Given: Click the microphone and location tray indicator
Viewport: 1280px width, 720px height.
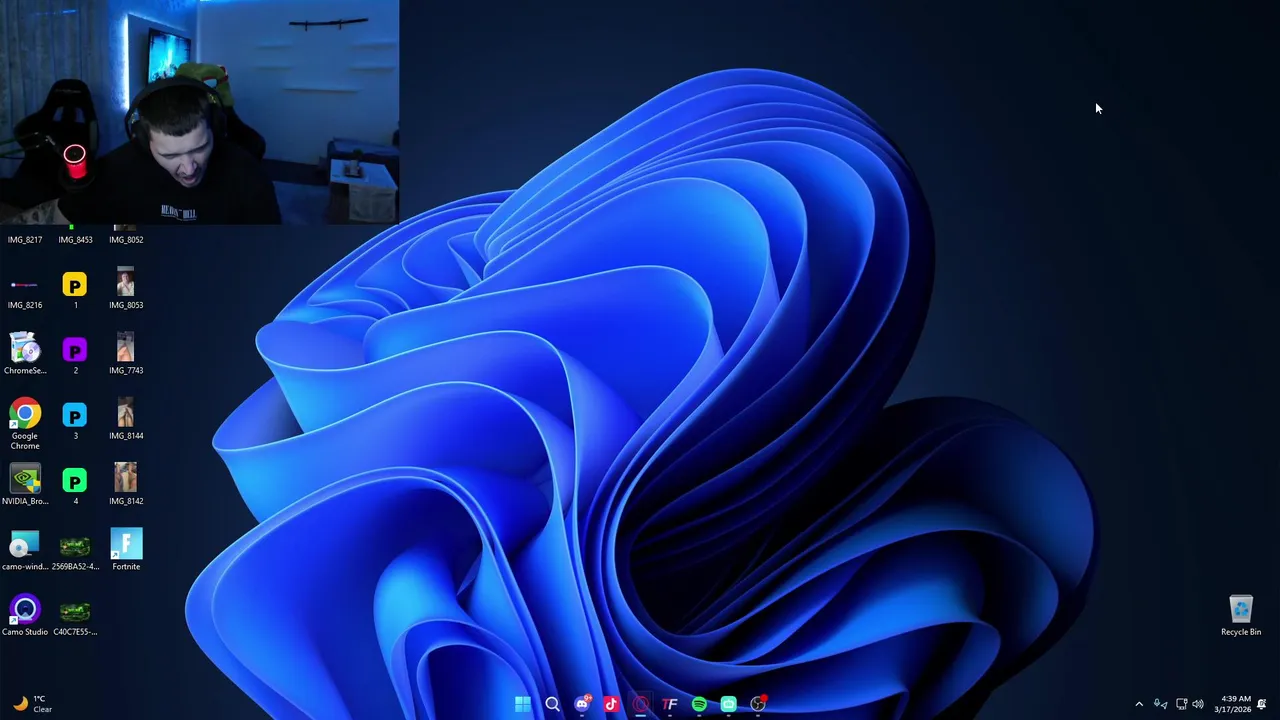Looking at the screenshot, I should 1161,704.
